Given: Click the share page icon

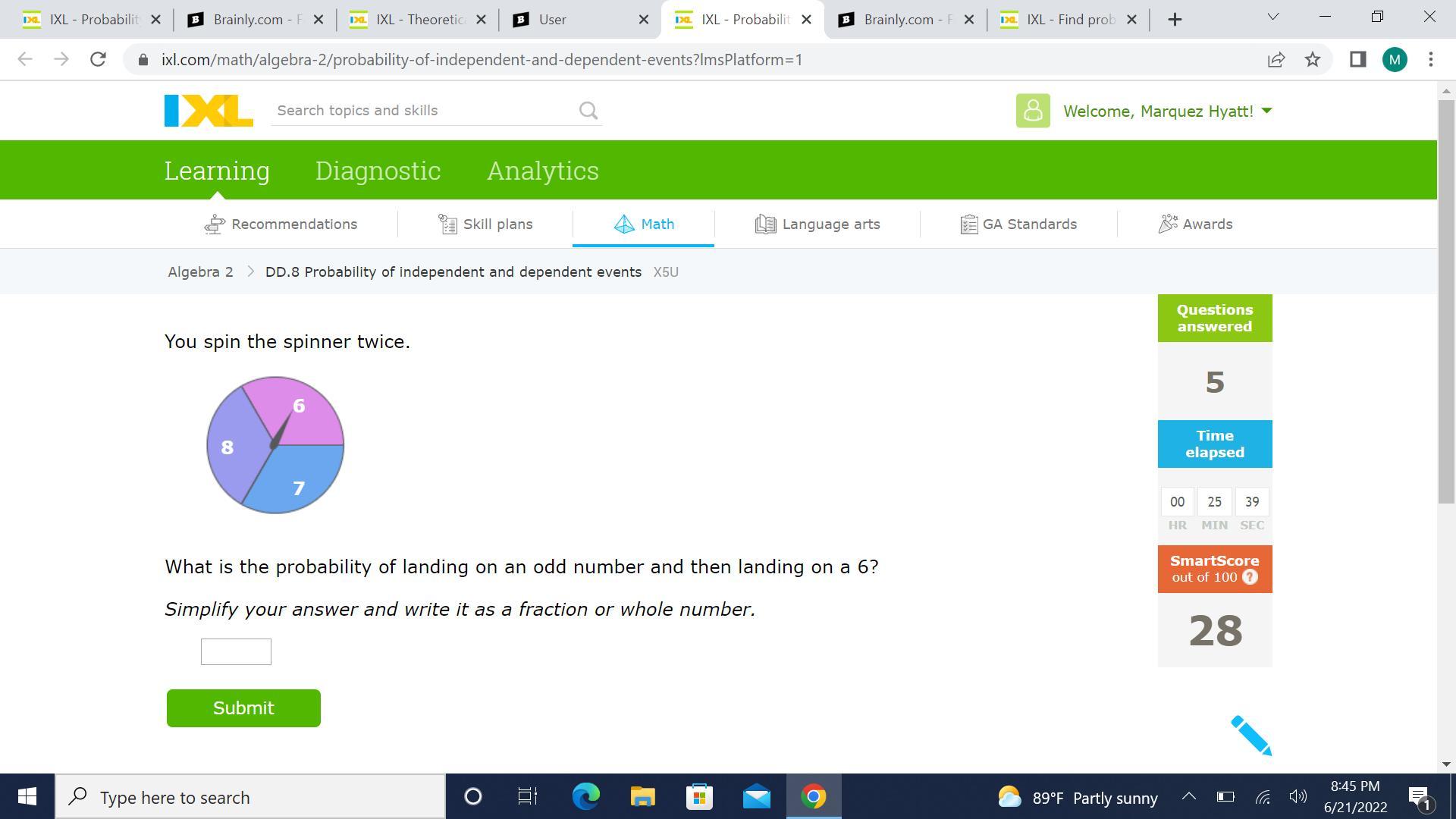Looking at the screenshot, I should (x=1276, y=60).
